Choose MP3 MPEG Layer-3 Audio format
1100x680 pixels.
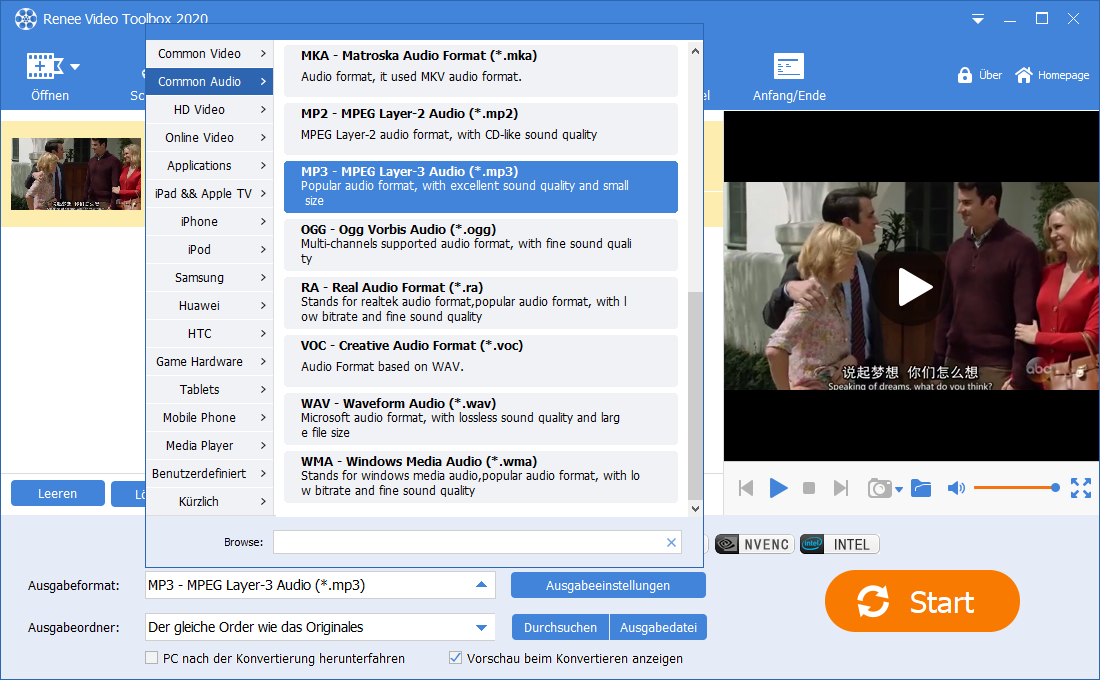481,187
